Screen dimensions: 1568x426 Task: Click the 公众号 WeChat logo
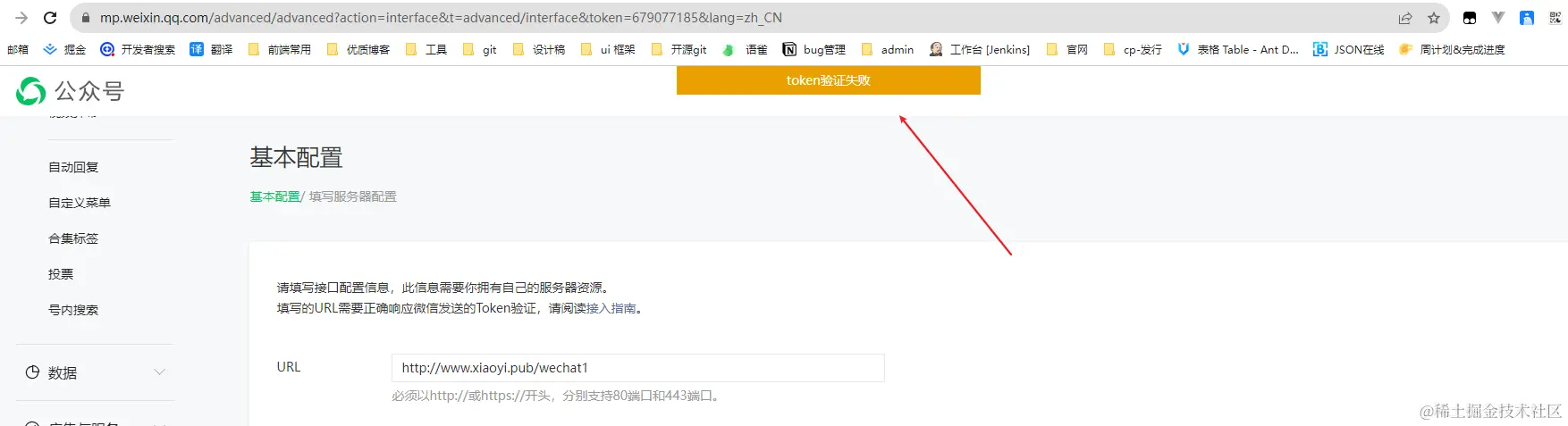[x=70, y=90]
